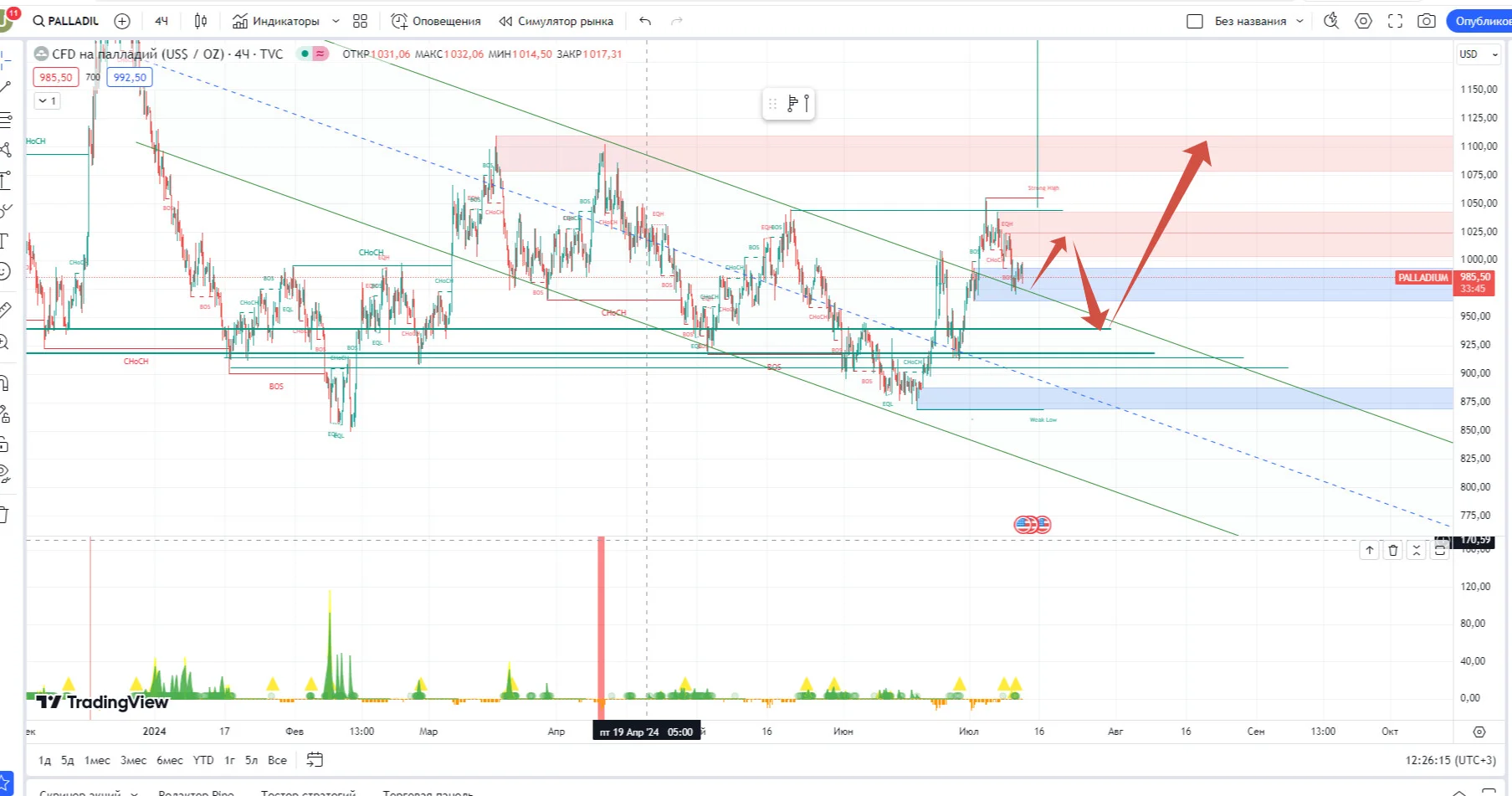1512x796 pixels.
Task: Start the Симулятор рынка replay
Action: (x=556, y=21)
